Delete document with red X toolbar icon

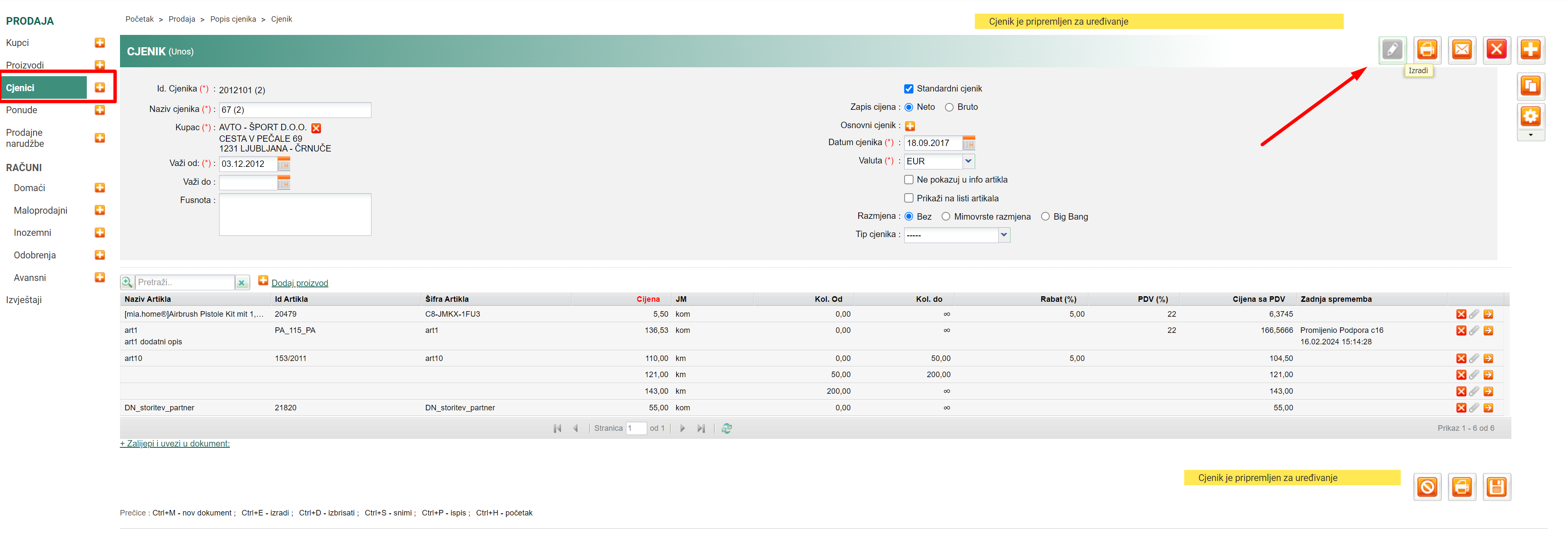point(1496,49)
